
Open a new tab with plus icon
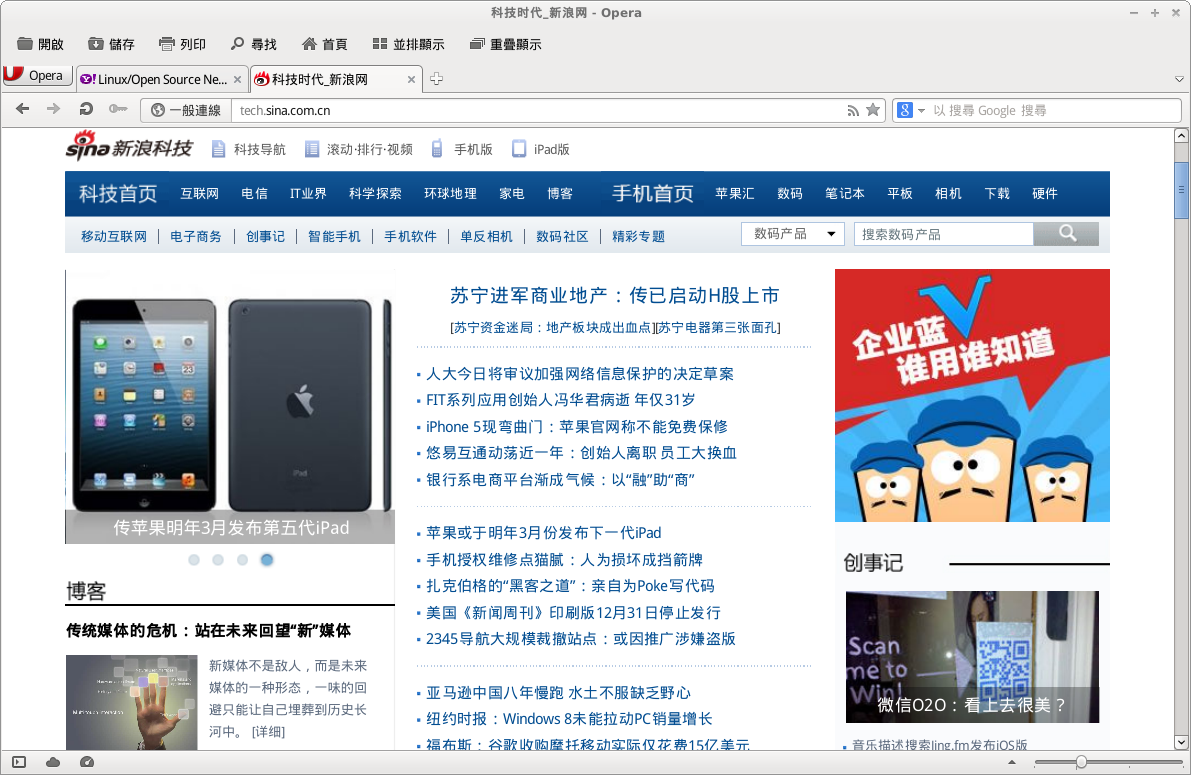pos(437,78)
